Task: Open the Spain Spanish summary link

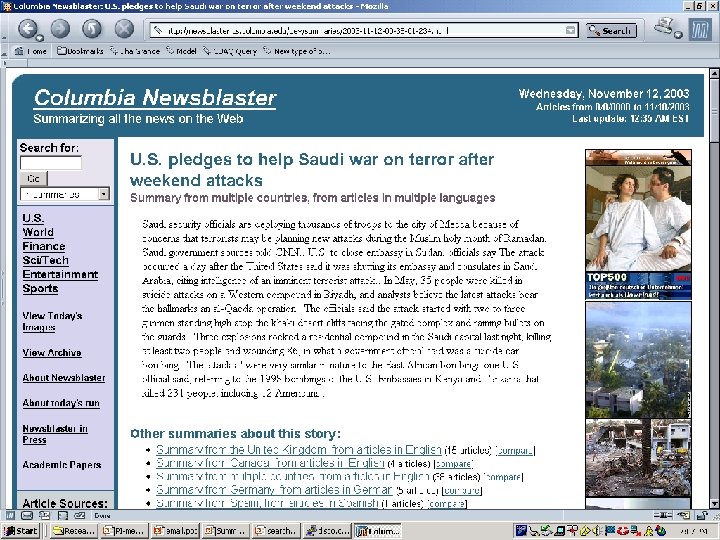Action: [x=268, y=503]
